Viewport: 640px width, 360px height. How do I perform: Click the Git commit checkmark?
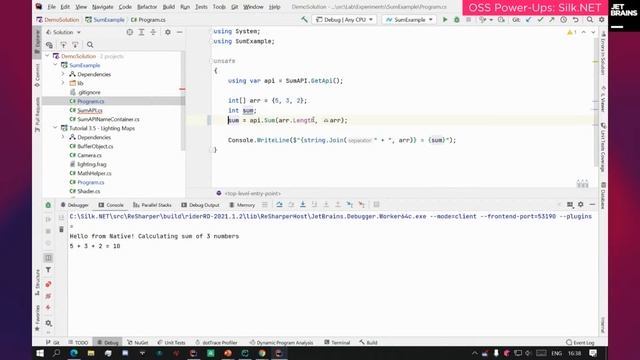pyautogui.click(x=540, y=20)
